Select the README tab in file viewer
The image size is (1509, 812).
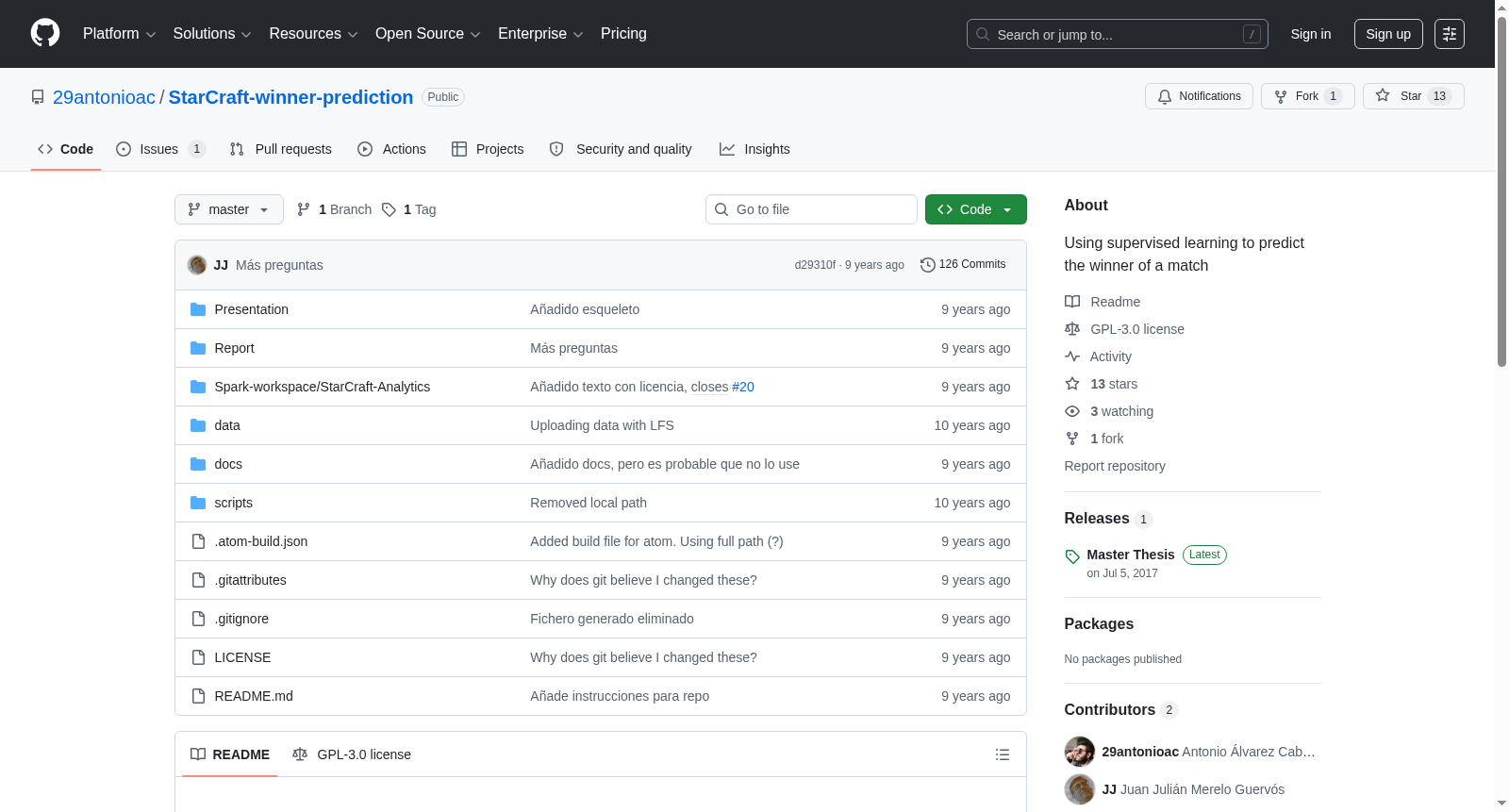pos(230,754)
